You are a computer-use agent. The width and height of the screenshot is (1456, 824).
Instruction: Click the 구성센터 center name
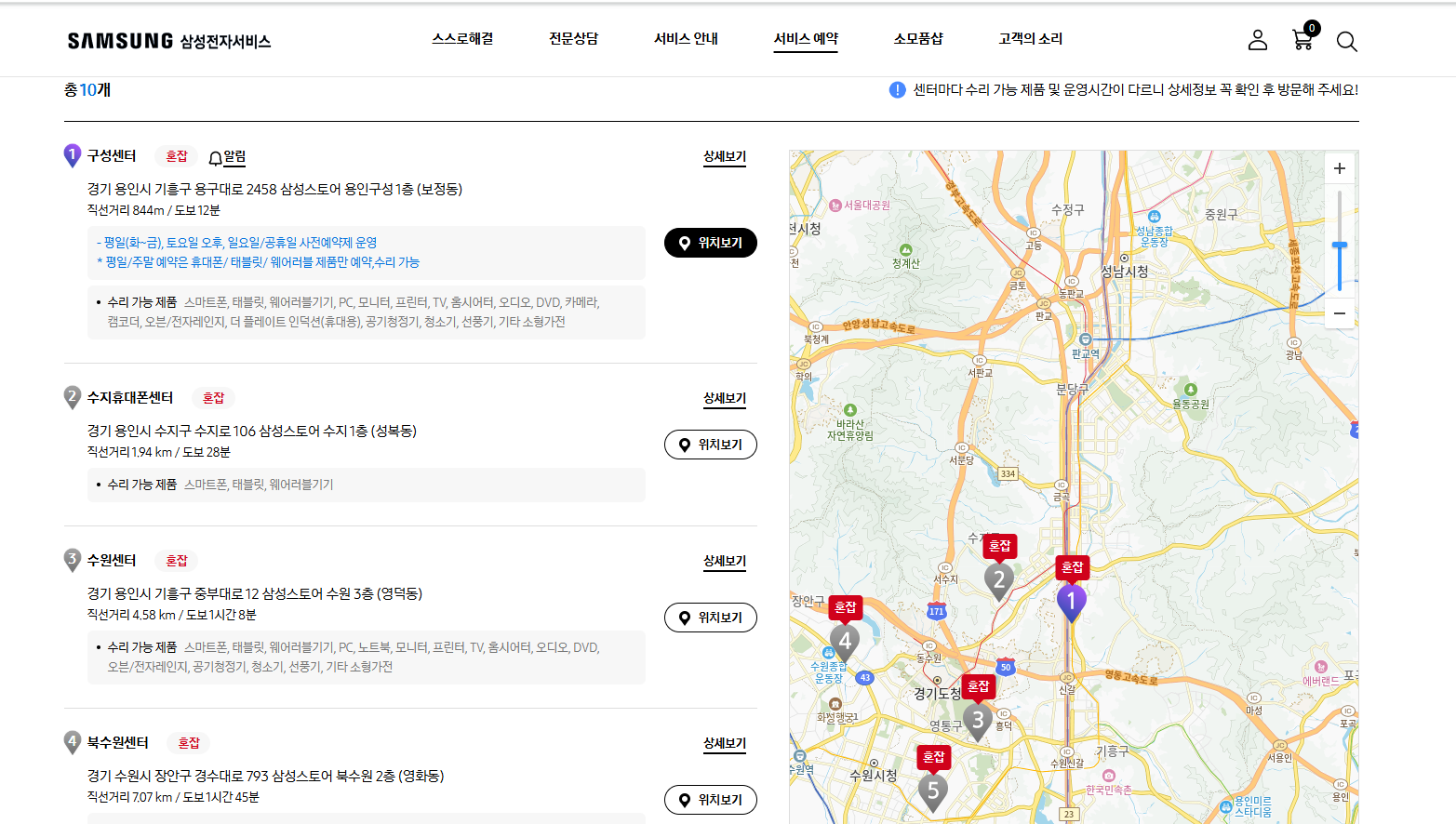(x=112, y=156)
